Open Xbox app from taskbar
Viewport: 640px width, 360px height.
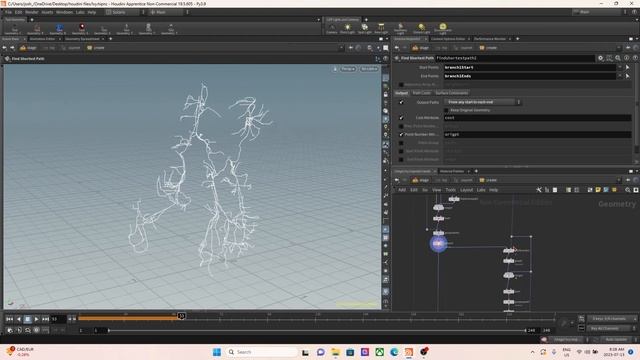(380, 352)
